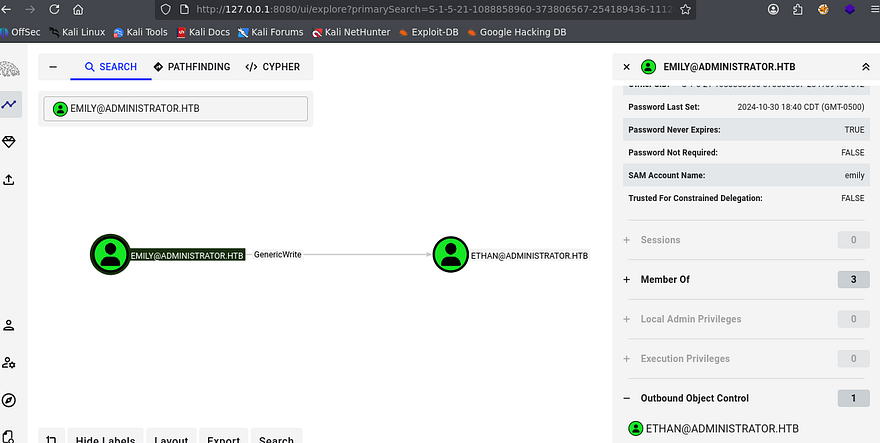This screenshot has width=880, height=443.
Task: Click the Hide Labels button
Action: (x=103, y=439)
